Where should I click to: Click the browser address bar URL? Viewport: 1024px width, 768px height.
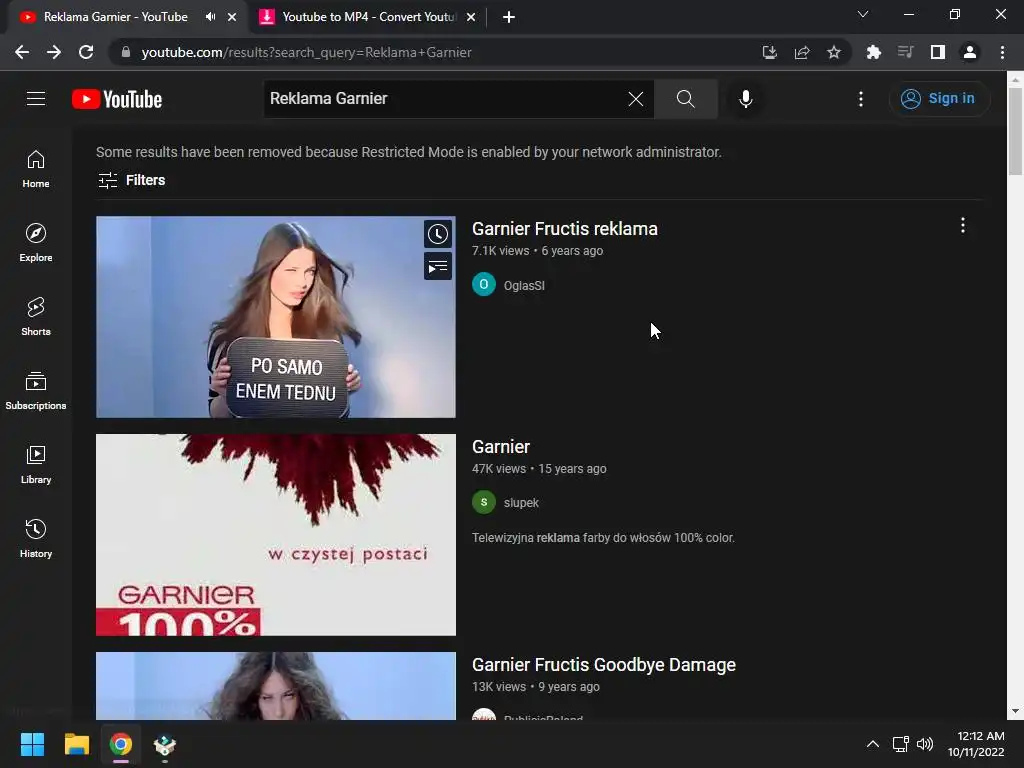click(306, 52)
